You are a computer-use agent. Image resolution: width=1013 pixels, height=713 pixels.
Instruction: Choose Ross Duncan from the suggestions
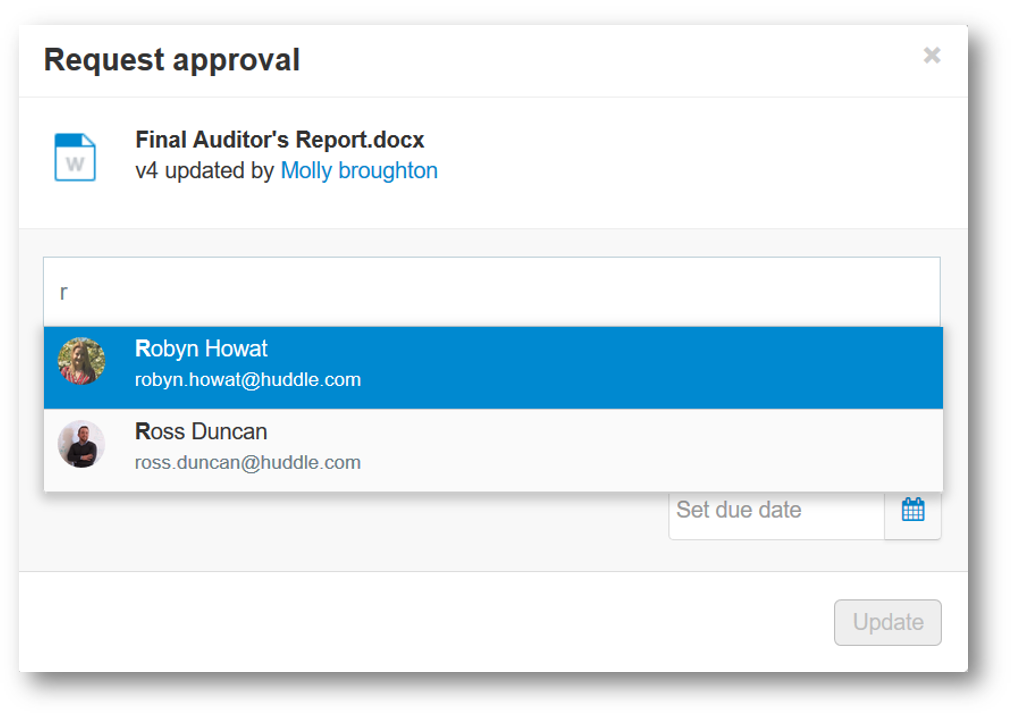tap(494, 450)
